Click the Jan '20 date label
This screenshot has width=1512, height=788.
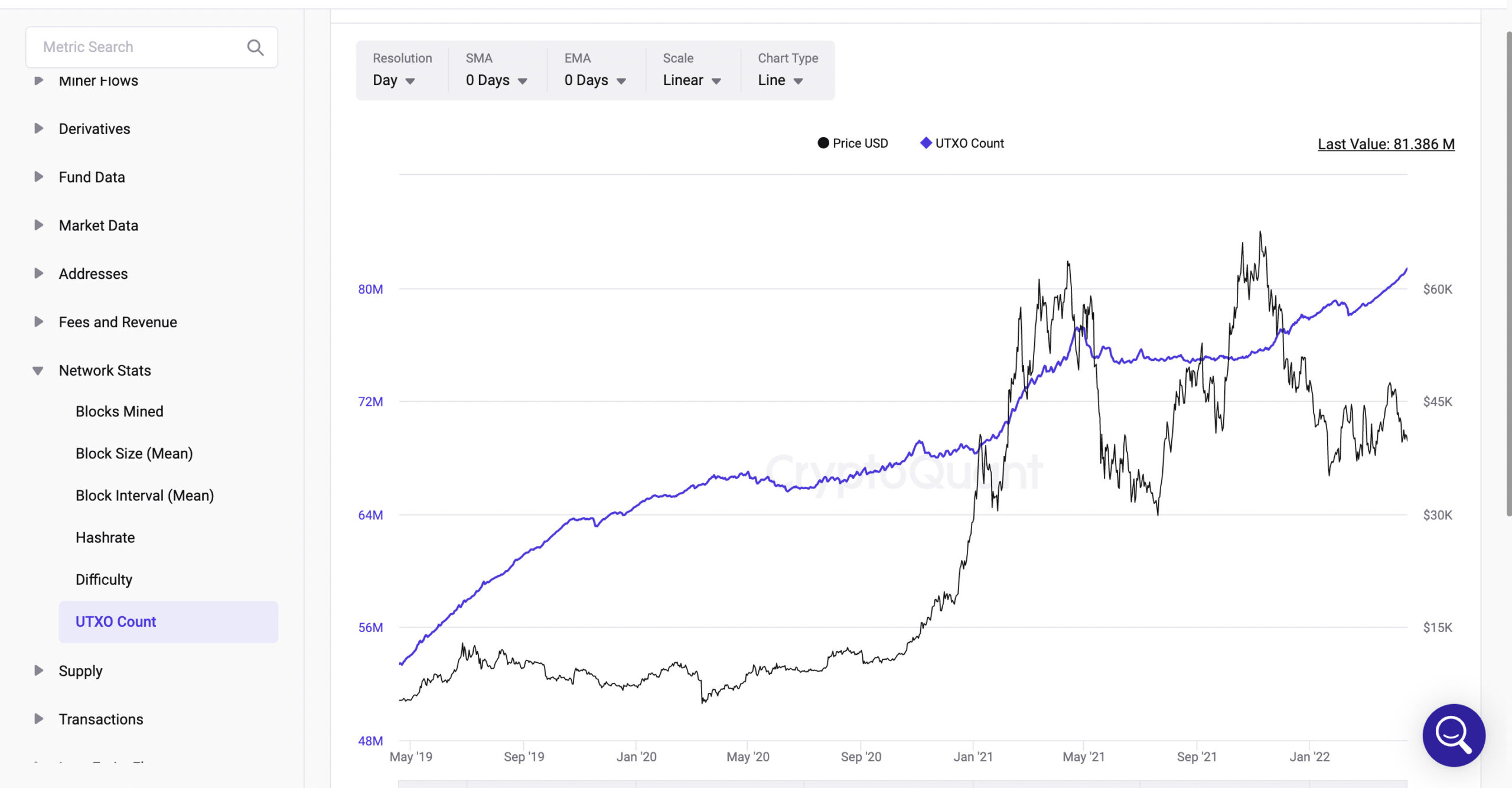point(637,757)
